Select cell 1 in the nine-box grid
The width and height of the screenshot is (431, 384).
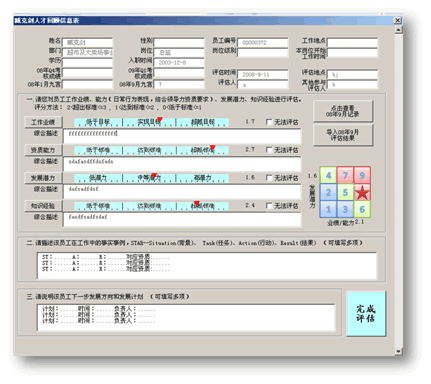pyautogui.click(x=328, y=209)
